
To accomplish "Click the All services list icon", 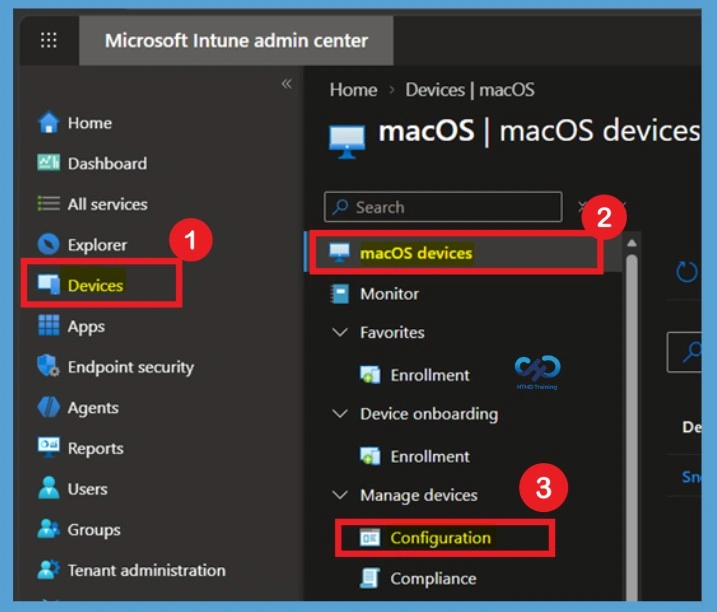I will coord(48,203).
